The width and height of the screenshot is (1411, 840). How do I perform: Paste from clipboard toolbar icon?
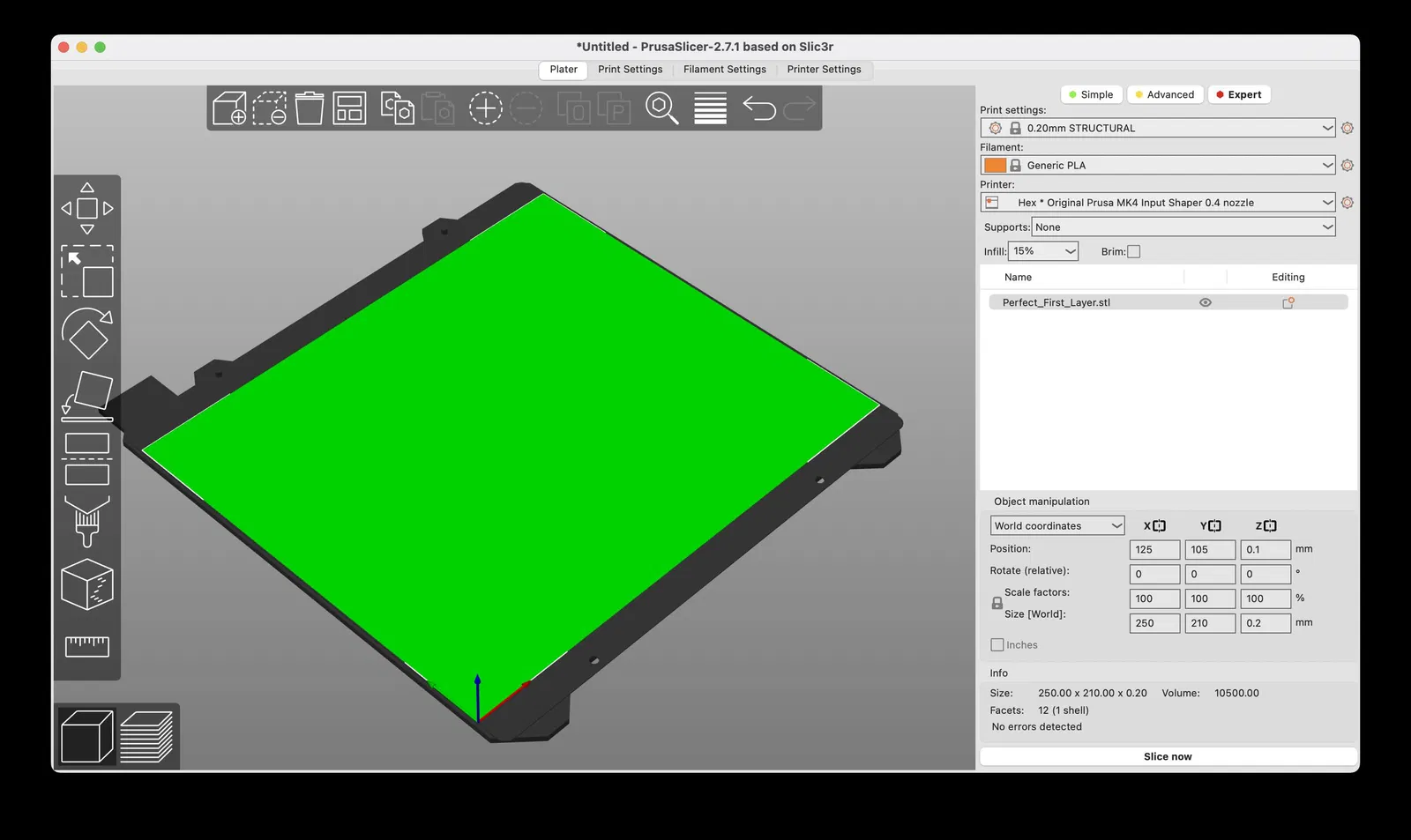click(x=437, y=108)
